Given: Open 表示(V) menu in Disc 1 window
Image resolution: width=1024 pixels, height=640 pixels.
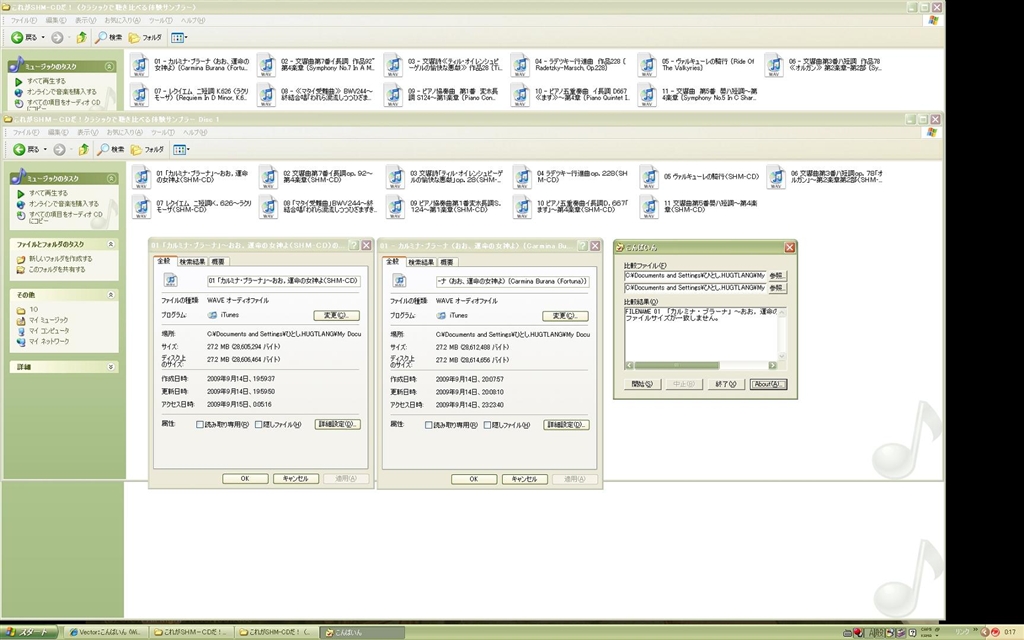Looking at the screenshot, I should tap(88, 133).
